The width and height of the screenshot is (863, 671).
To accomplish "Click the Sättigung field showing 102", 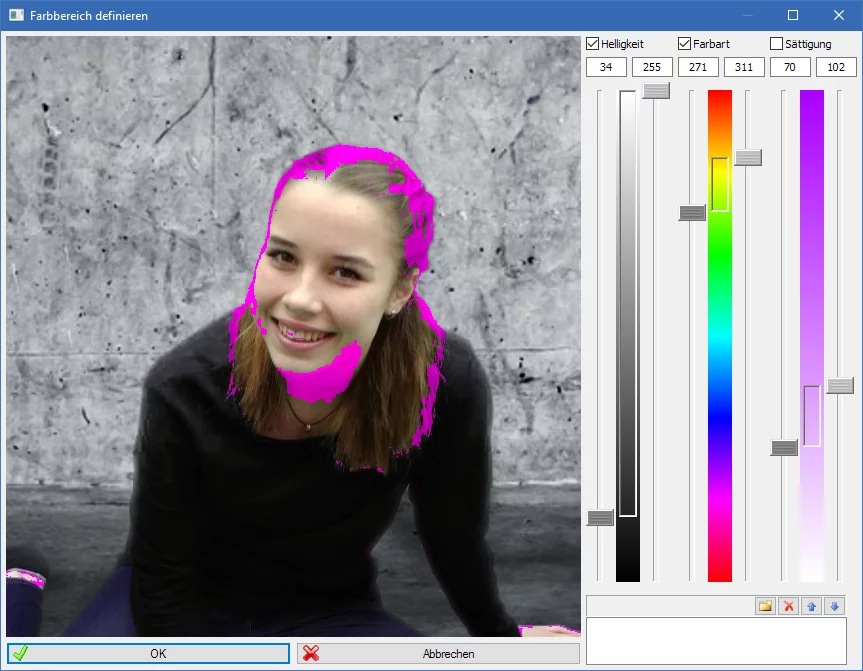I will pos(836,67).
